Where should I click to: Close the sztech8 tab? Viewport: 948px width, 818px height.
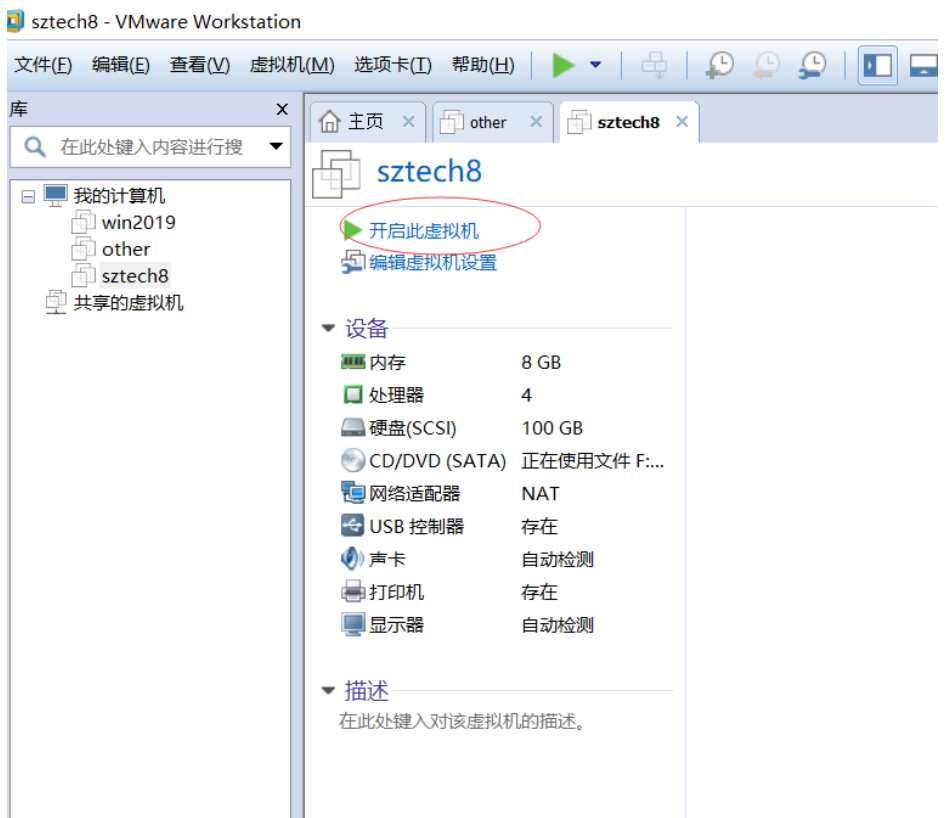(x=682, y=122)
